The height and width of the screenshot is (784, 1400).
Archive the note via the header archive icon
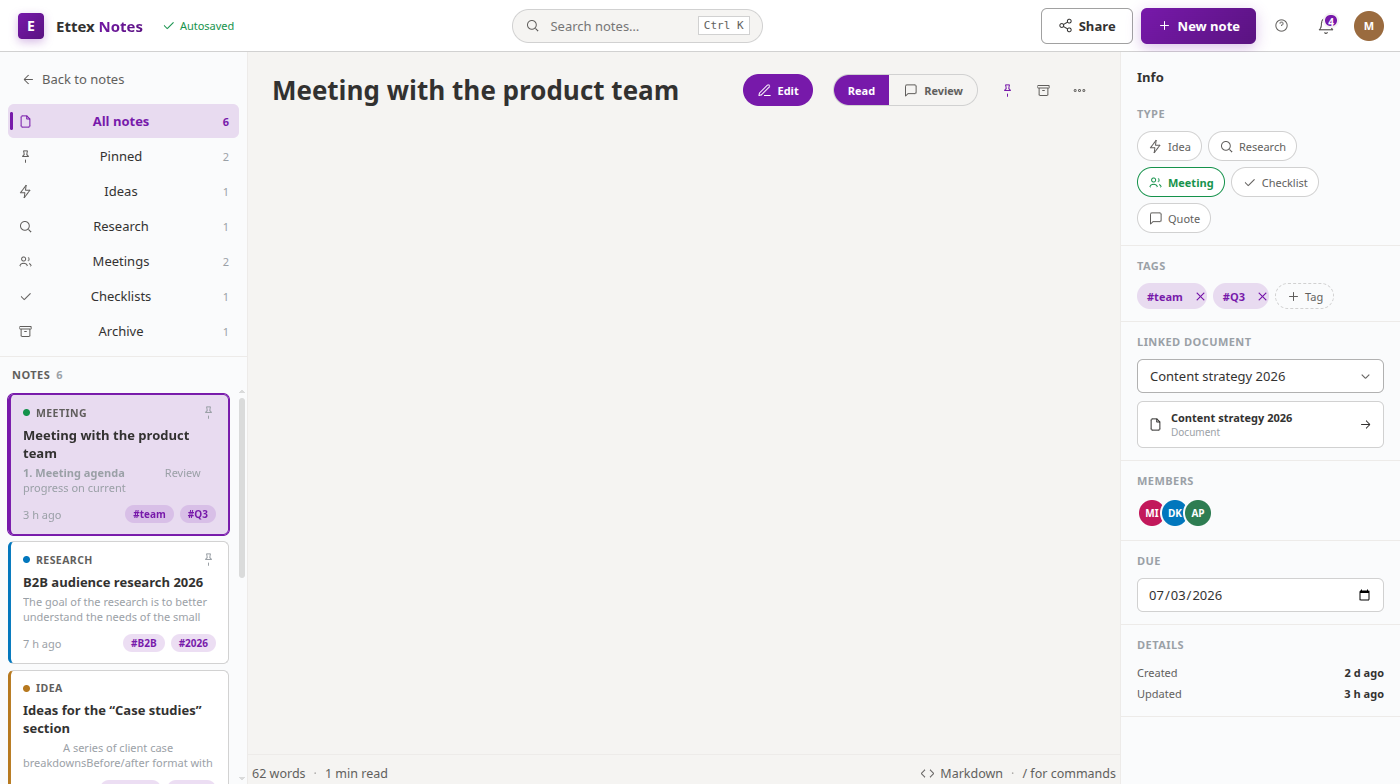[x=1043, y=90]
